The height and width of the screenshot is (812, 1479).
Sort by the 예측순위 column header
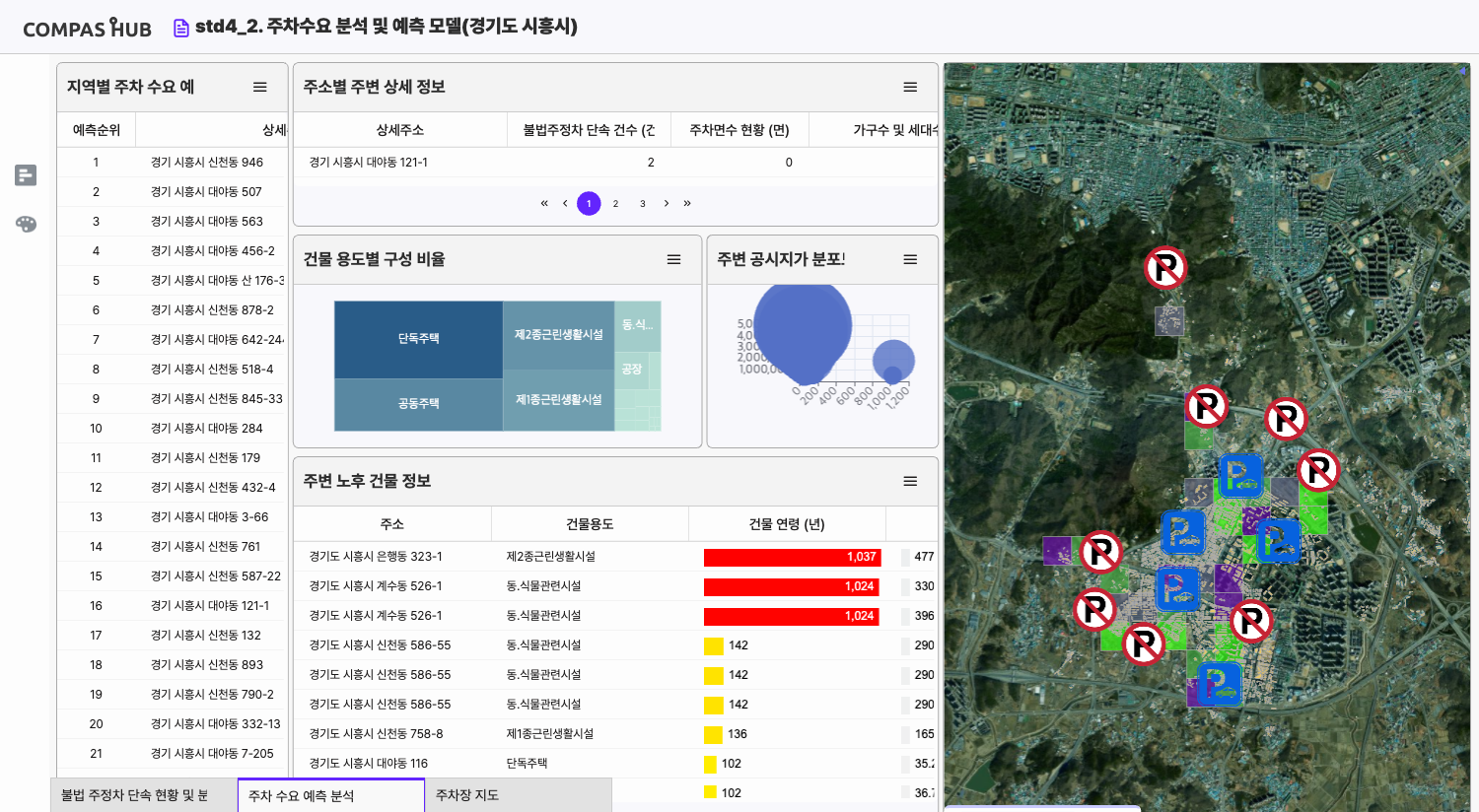point(97,129)
